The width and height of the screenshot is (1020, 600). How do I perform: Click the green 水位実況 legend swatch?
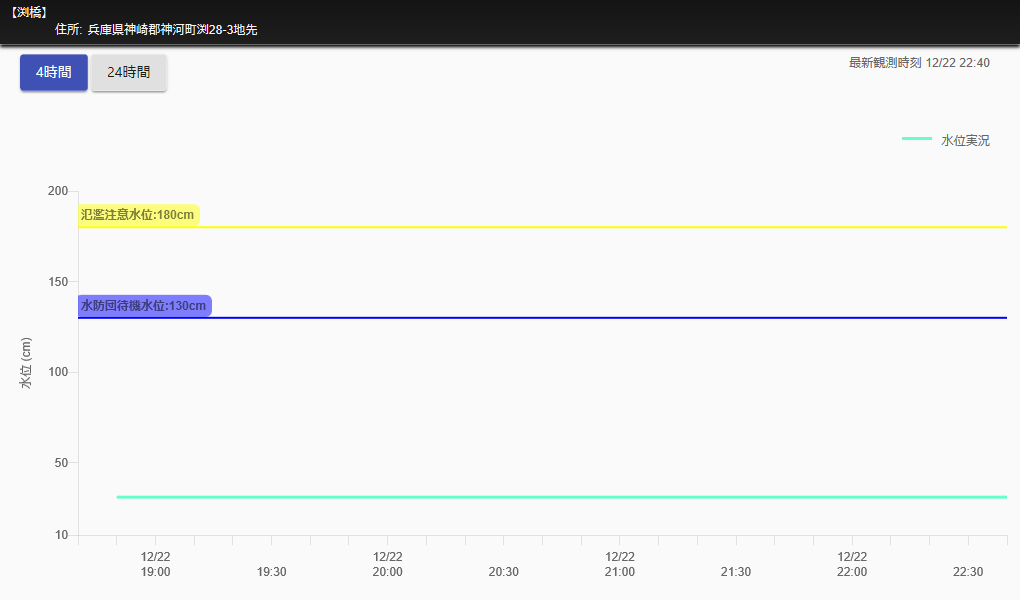point(916,139)
